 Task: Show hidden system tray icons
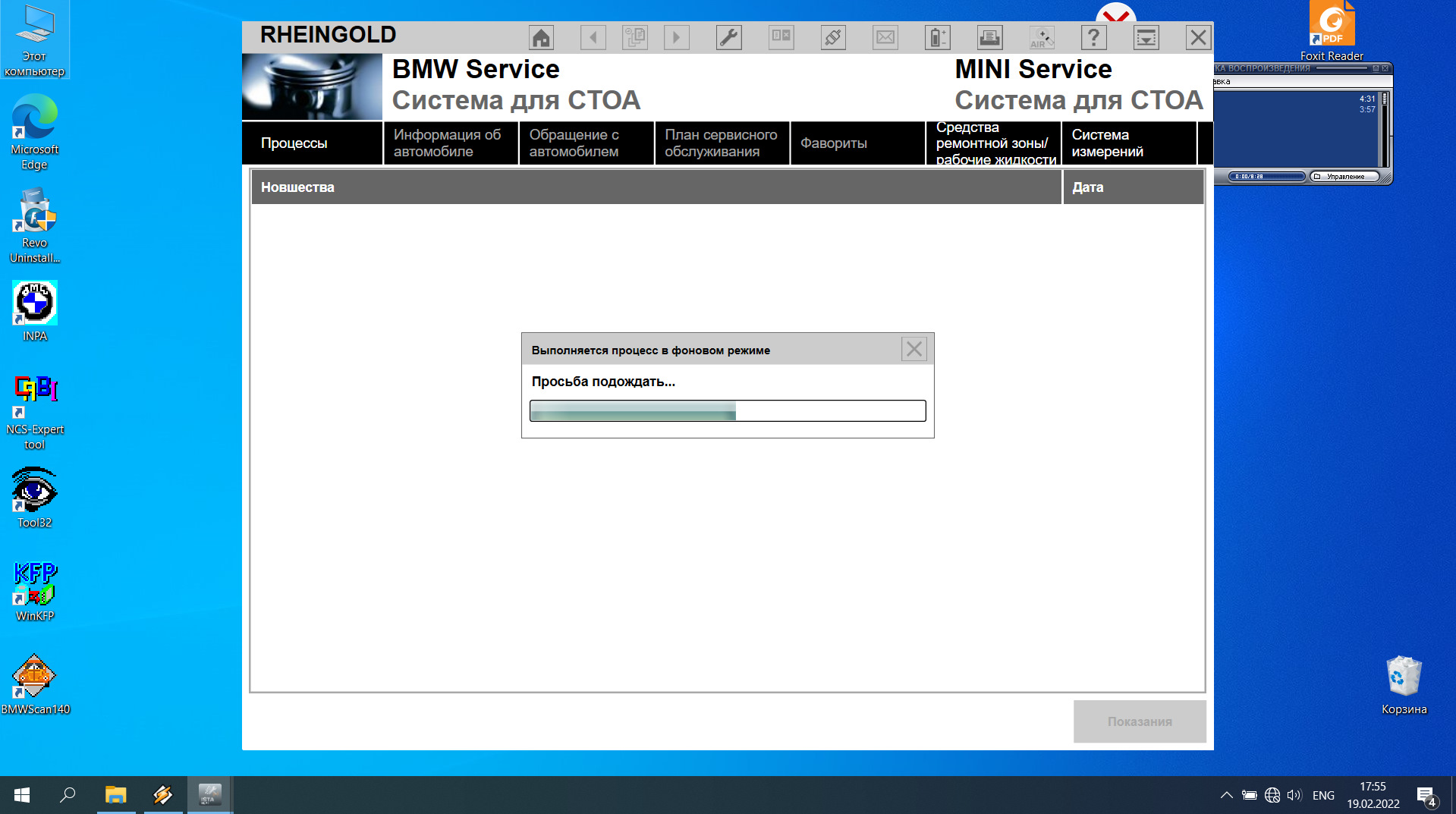(1226, 795)
